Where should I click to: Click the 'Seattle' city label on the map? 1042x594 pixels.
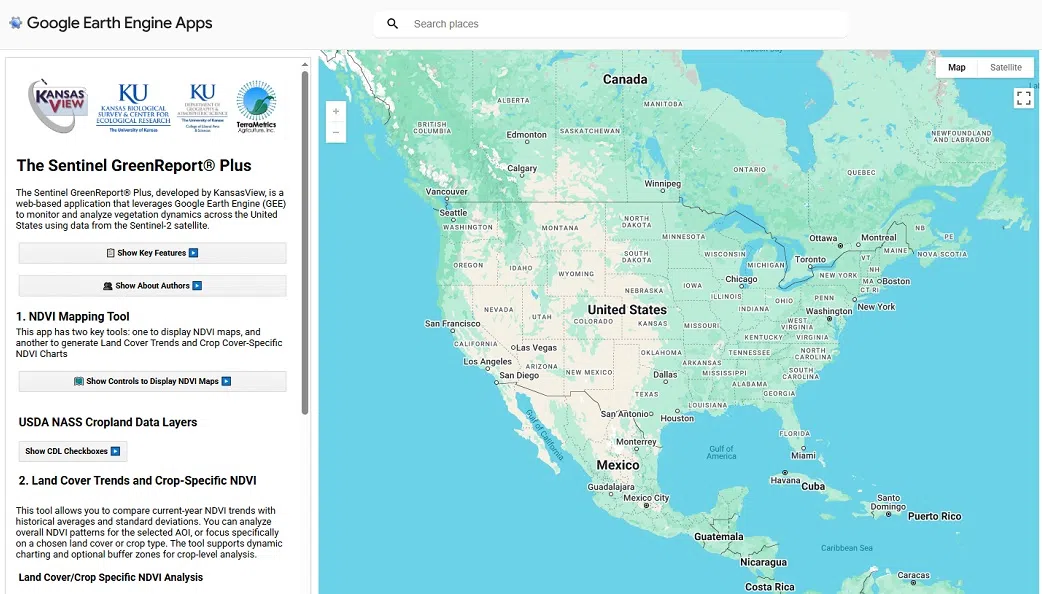pos(453,213)
